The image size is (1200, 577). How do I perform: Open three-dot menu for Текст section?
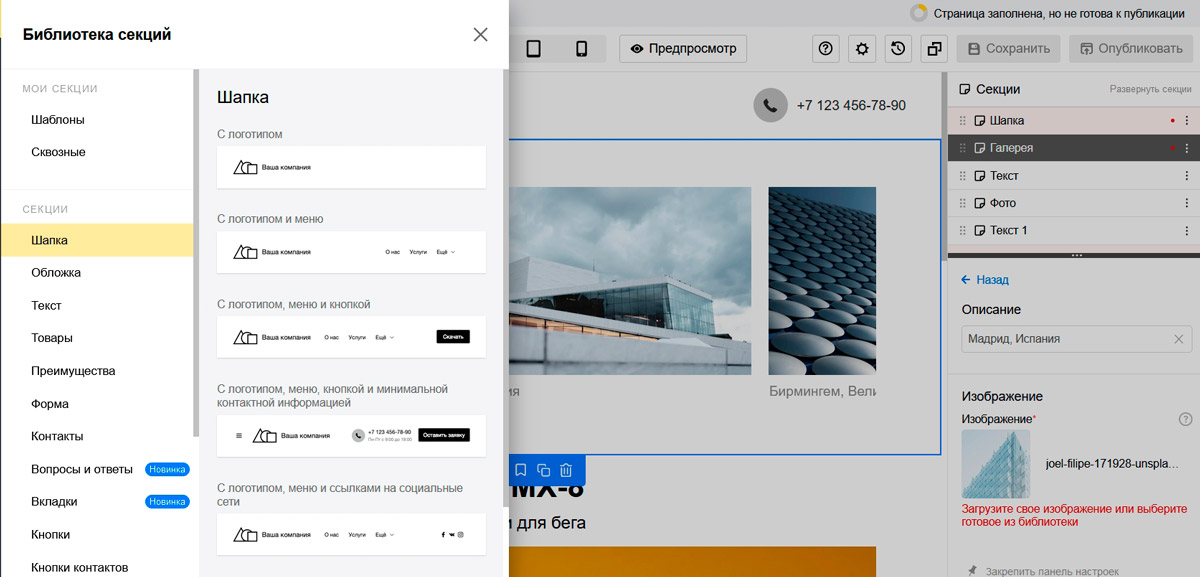click(x=1187, y=176)
